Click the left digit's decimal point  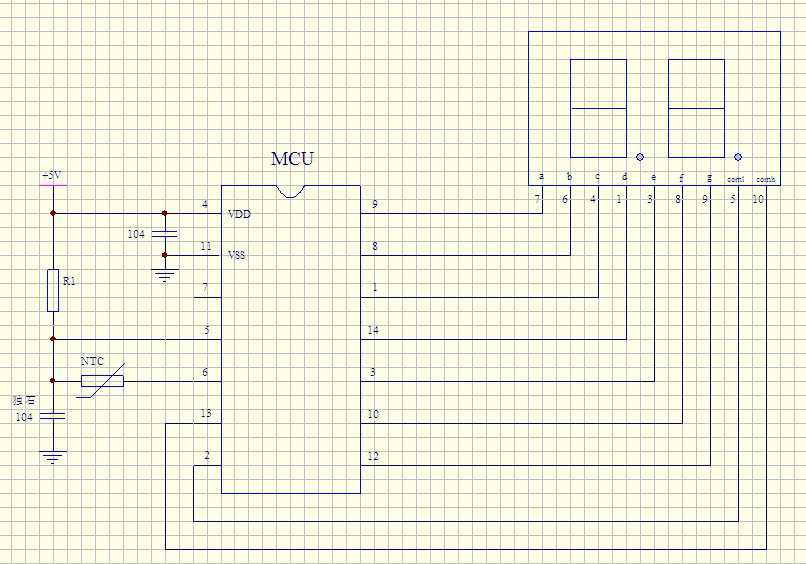pyautogui.click(x=640, y=157)
